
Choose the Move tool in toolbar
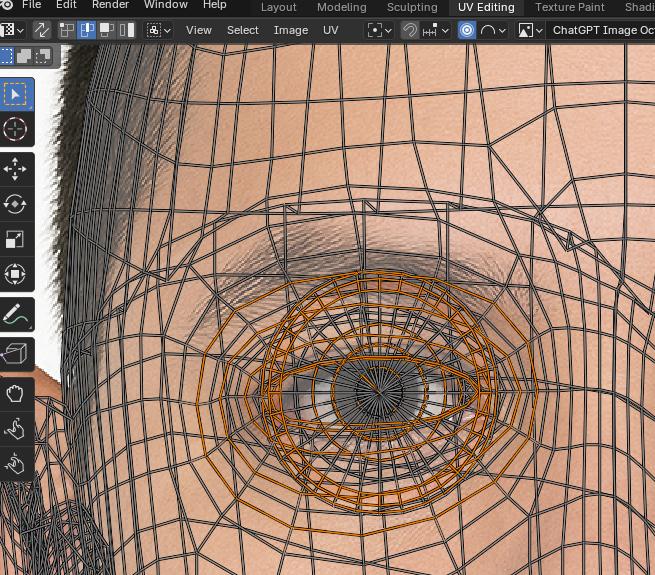click(16, 170)
